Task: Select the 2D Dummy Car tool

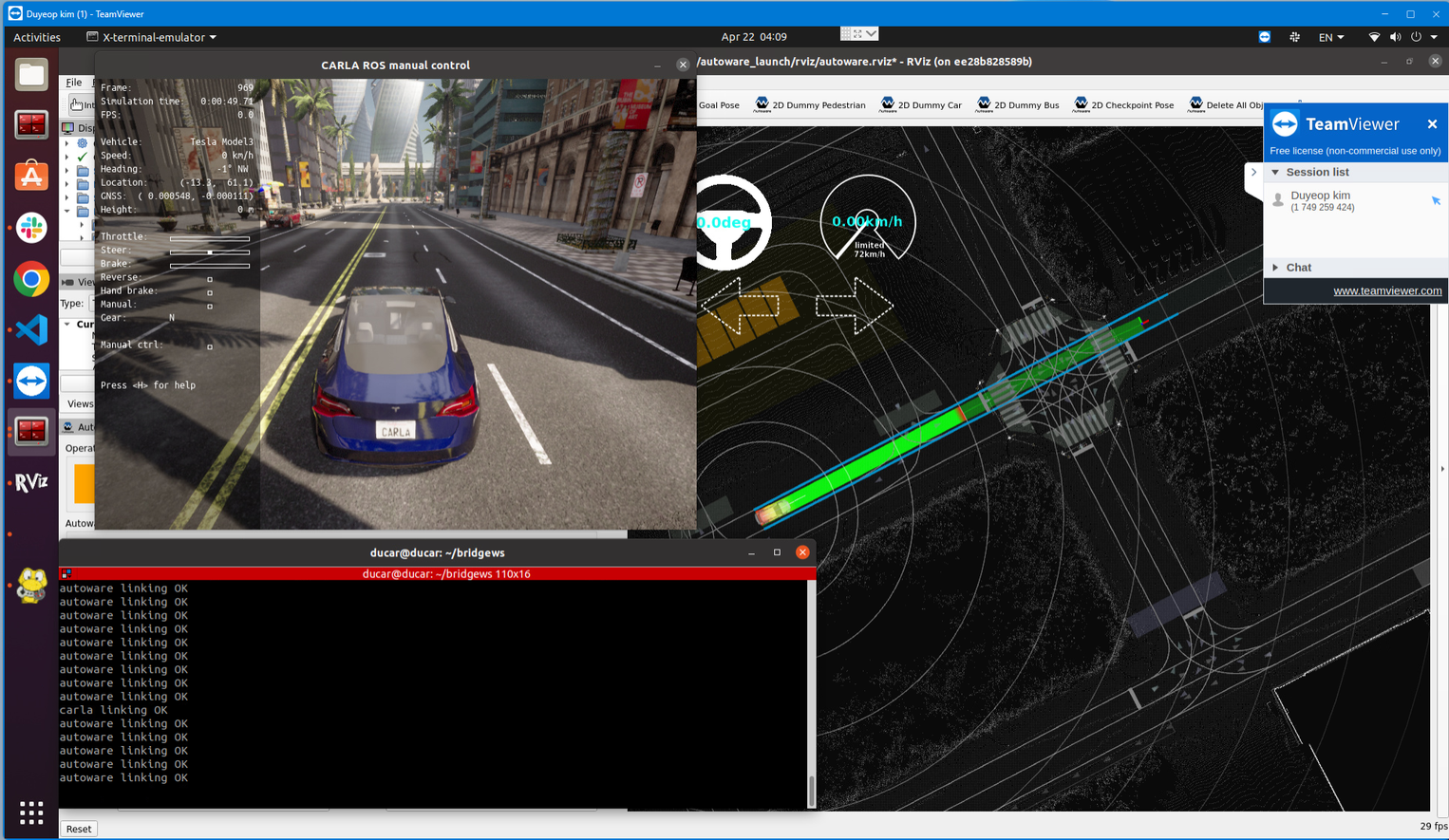Action: 921,104
